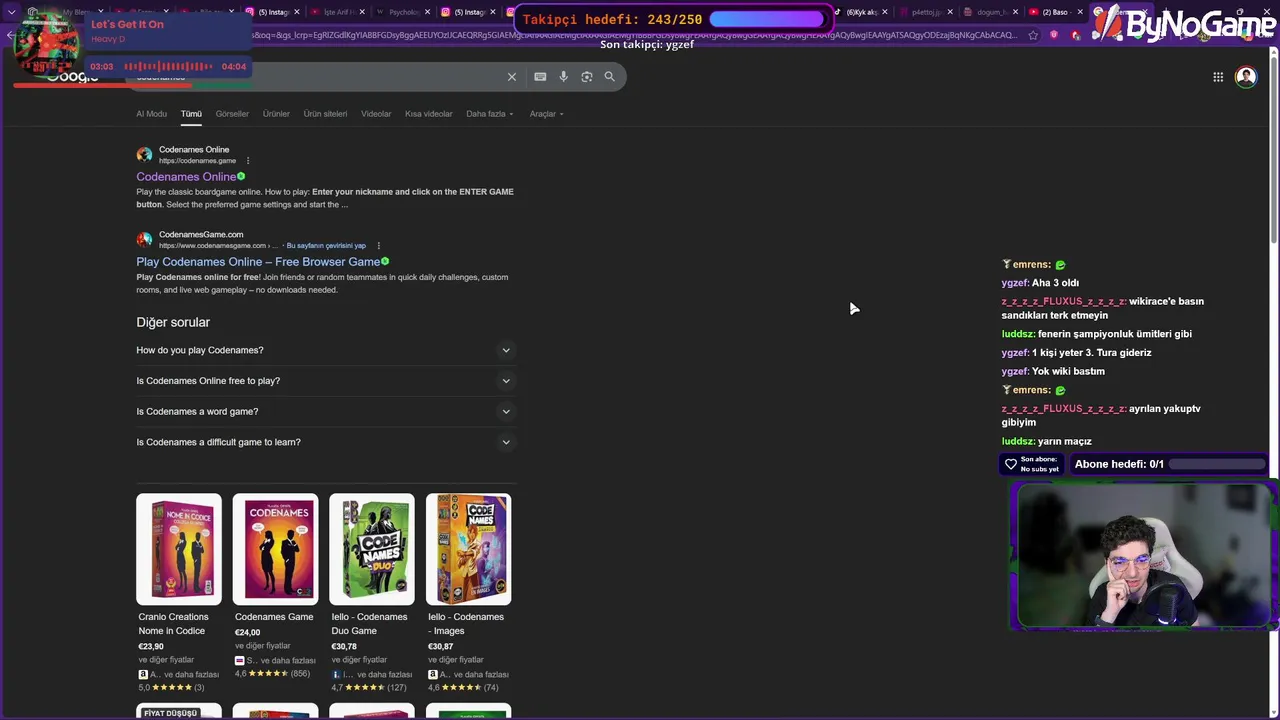This screenshot has height=720, width=1280.
Task: Click the orange Codenames Images box image
Action: [x=468, y=549]
